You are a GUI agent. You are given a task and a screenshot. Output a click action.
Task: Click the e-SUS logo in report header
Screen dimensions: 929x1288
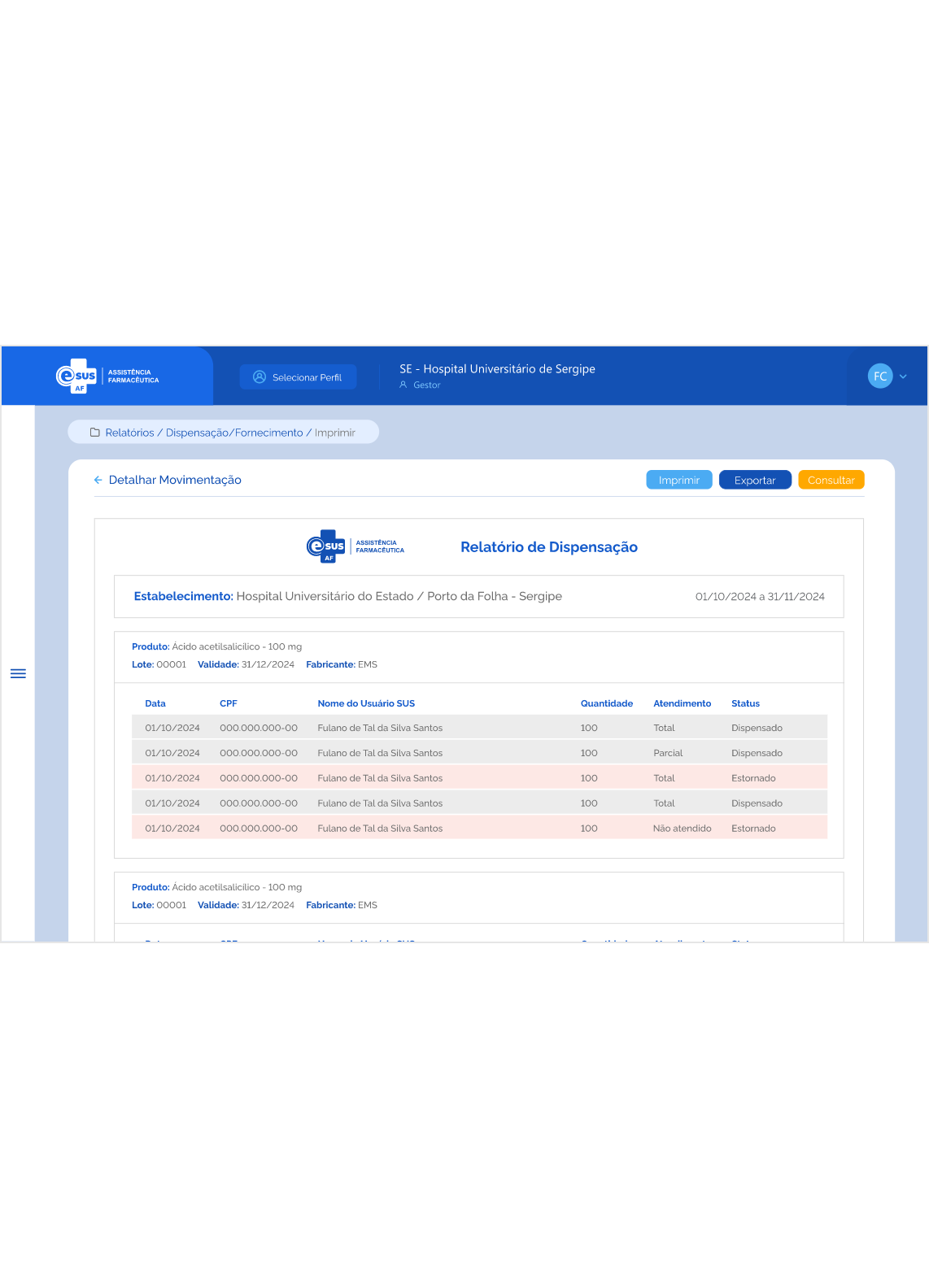355,546
